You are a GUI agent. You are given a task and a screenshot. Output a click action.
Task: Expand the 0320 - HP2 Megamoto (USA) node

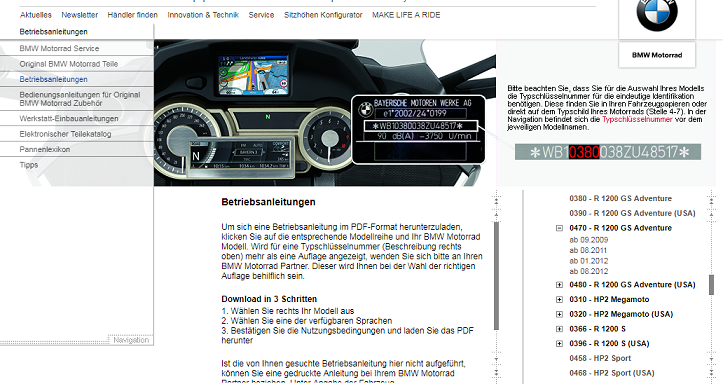pos(559,314)
